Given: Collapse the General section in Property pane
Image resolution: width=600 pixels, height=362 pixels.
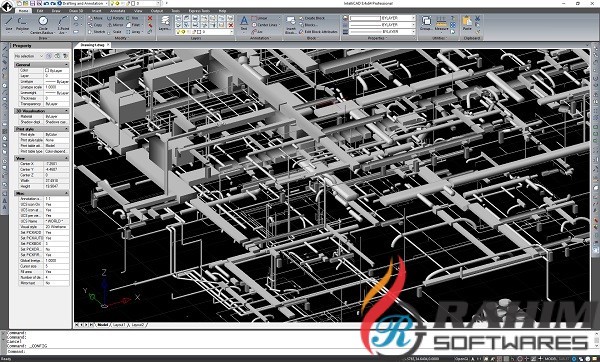Looking at the screenshot, I should click(67, 65).
